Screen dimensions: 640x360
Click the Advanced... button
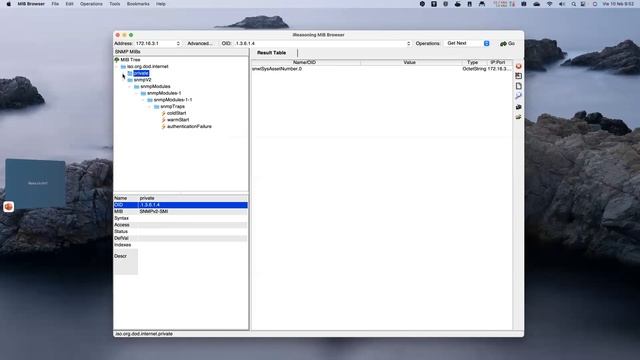(x=200, y=43)
